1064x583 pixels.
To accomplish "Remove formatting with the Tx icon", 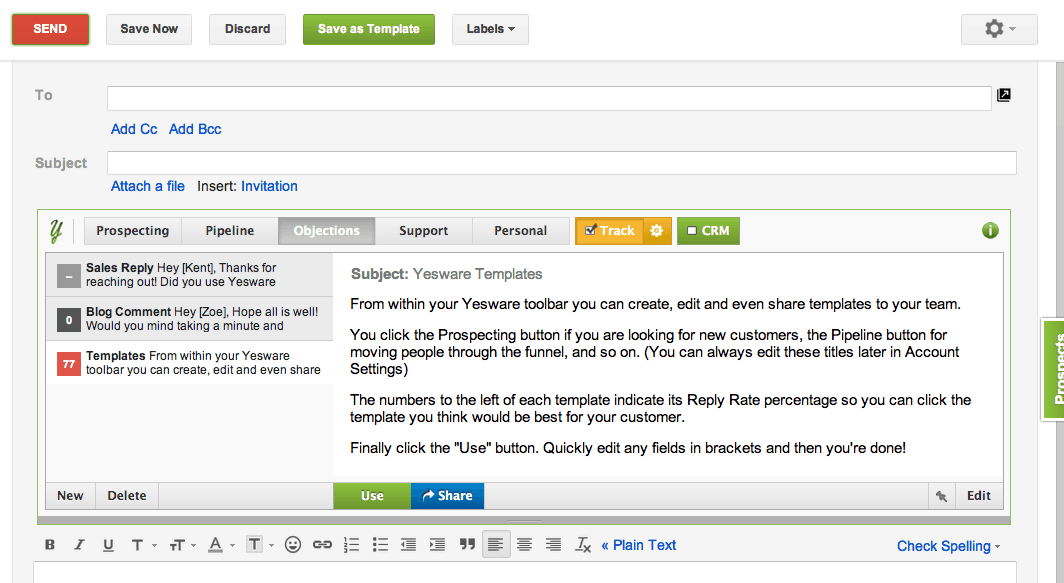I will point(583,545).
